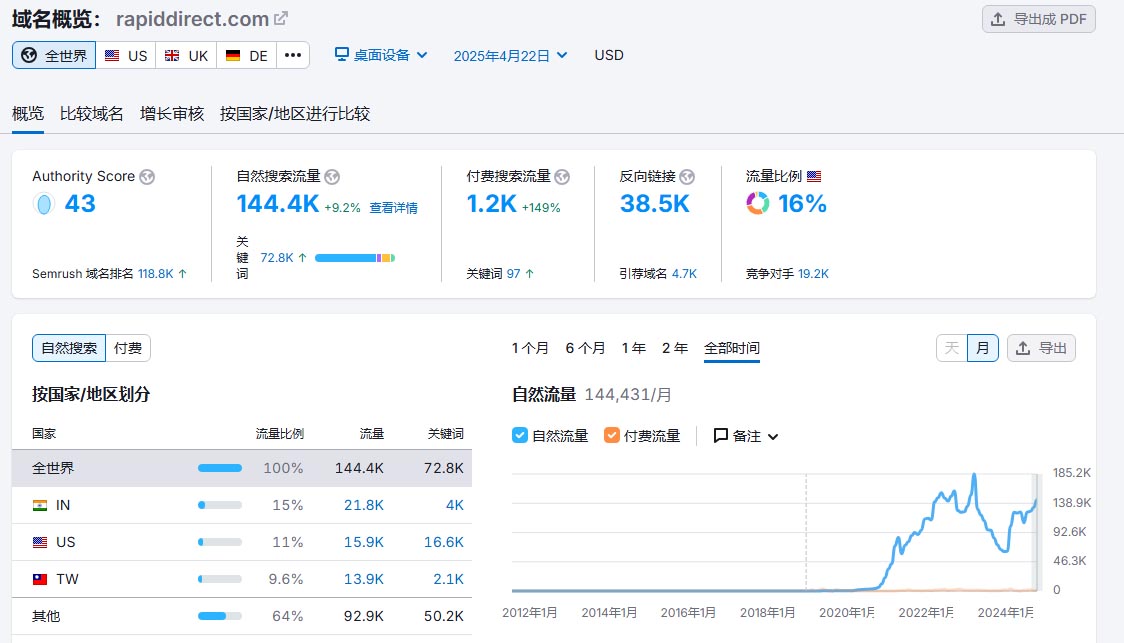Click the globe icon next to Authority Score

point(147,176)
